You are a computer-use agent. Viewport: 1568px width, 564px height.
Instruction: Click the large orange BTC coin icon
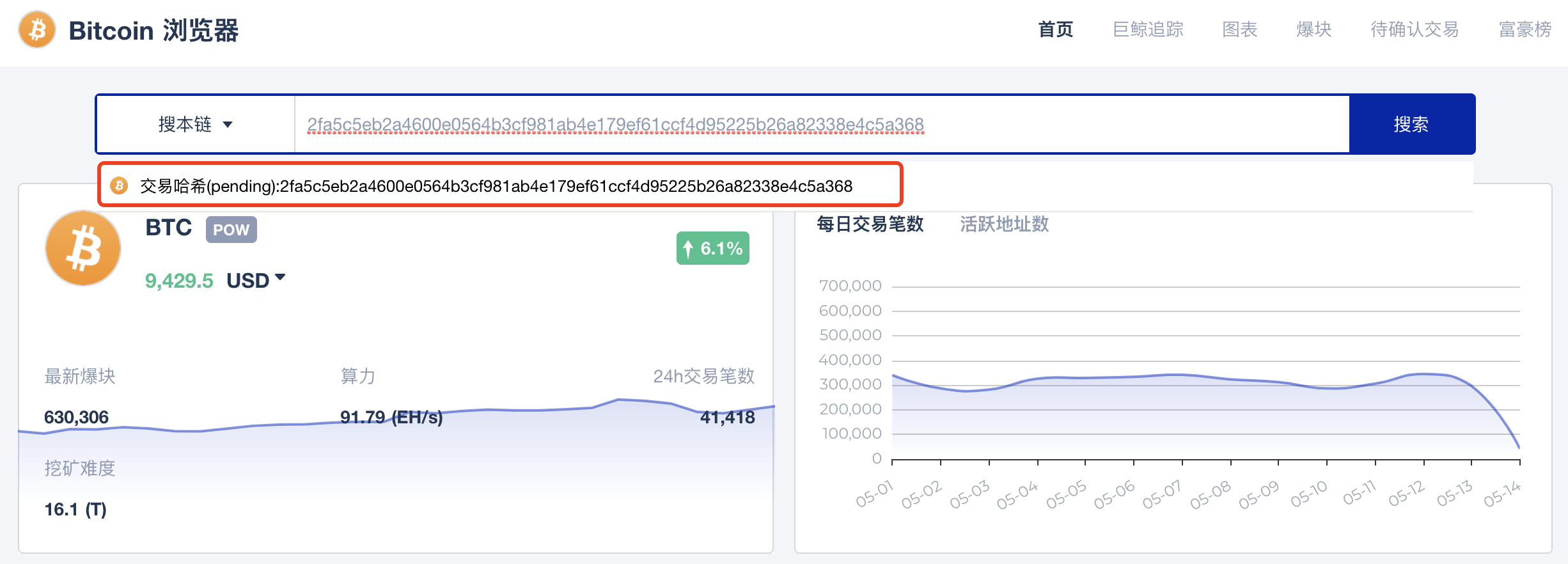(x=83, y=248)
